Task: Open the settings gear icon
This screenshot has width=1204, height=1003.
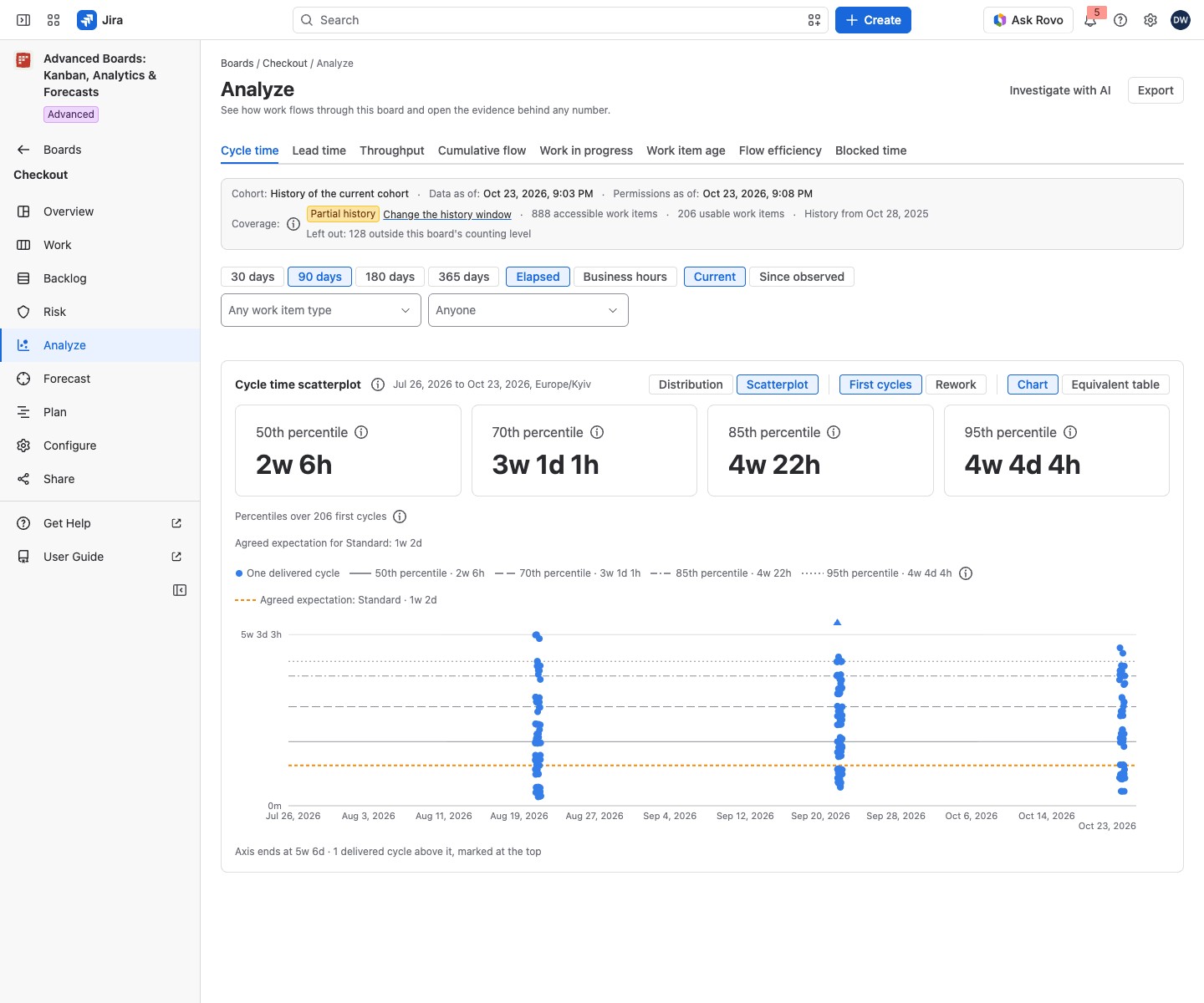Action: click(1150, 20)
